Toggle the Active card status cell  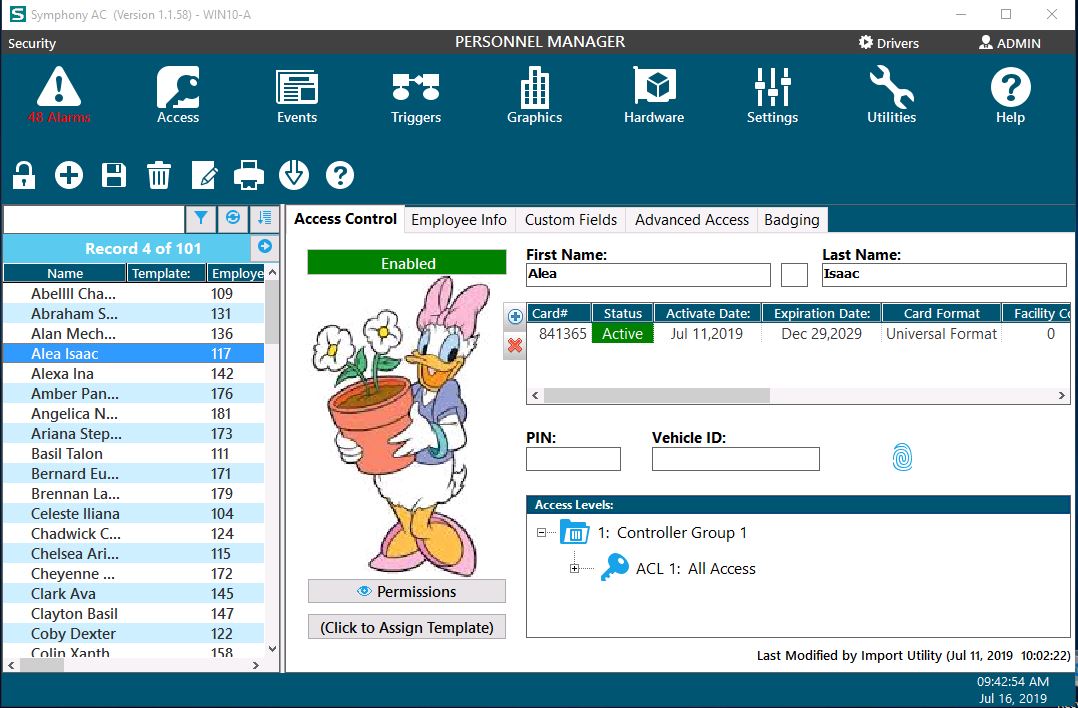[x=622, y=334]
